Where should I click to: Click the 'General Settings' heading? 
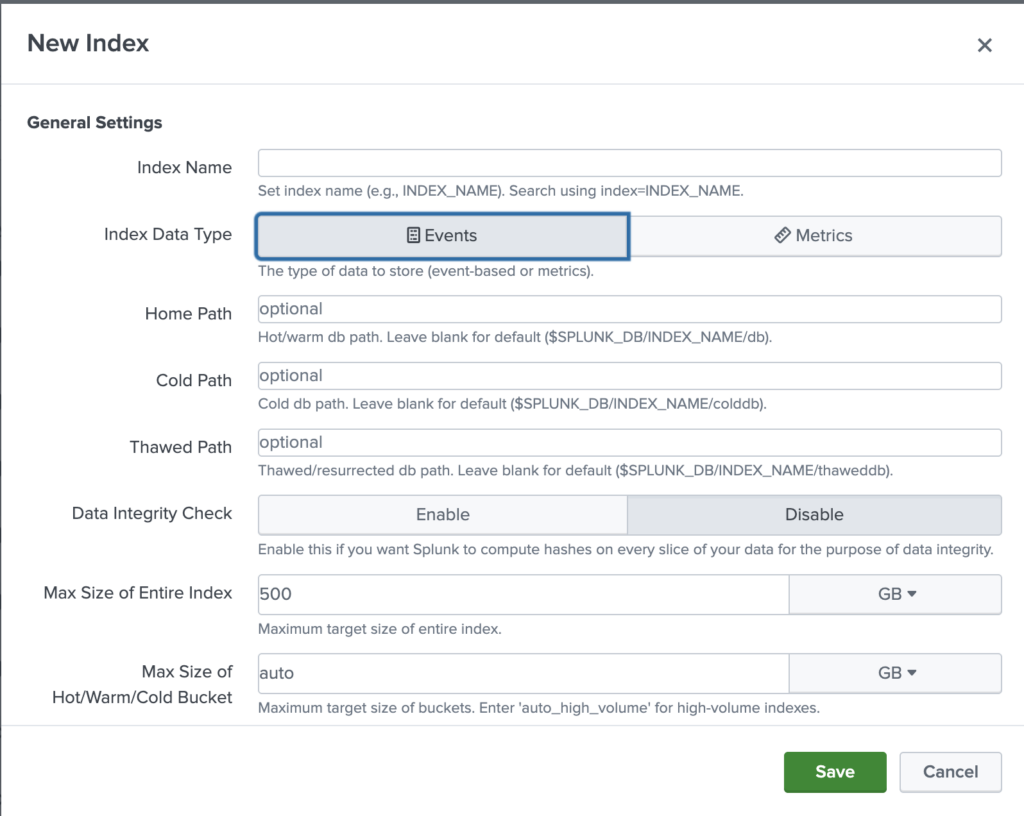(x=95, y=123)
